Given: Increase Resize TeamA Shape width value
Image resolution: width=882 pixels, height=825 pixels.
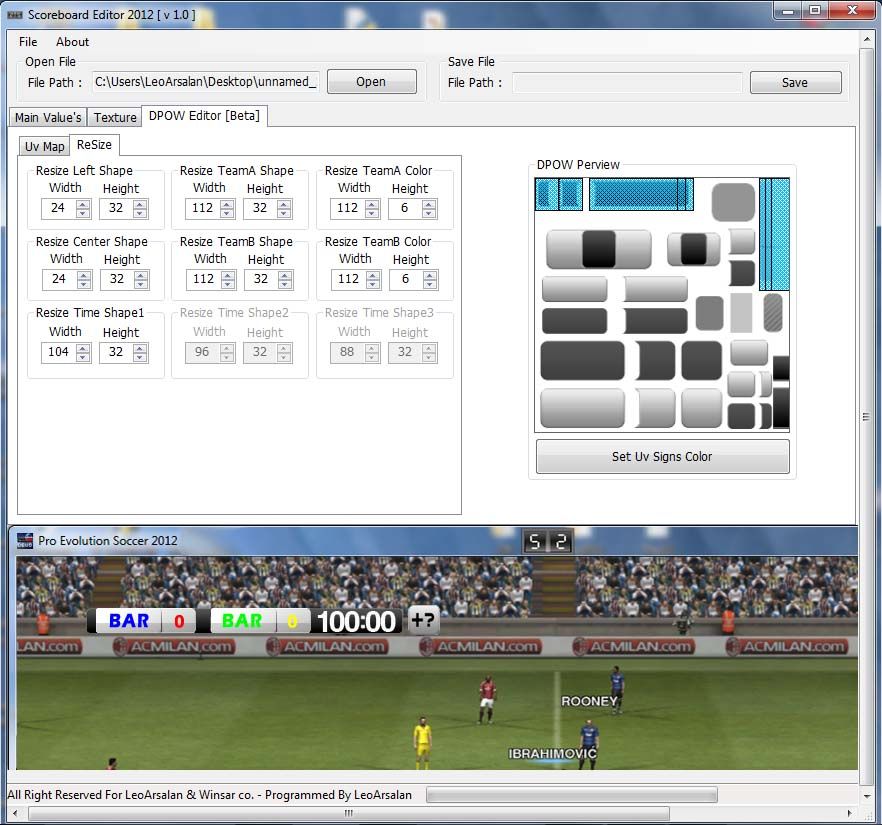Looking at the screenshot, I should [x=228, y=204].
